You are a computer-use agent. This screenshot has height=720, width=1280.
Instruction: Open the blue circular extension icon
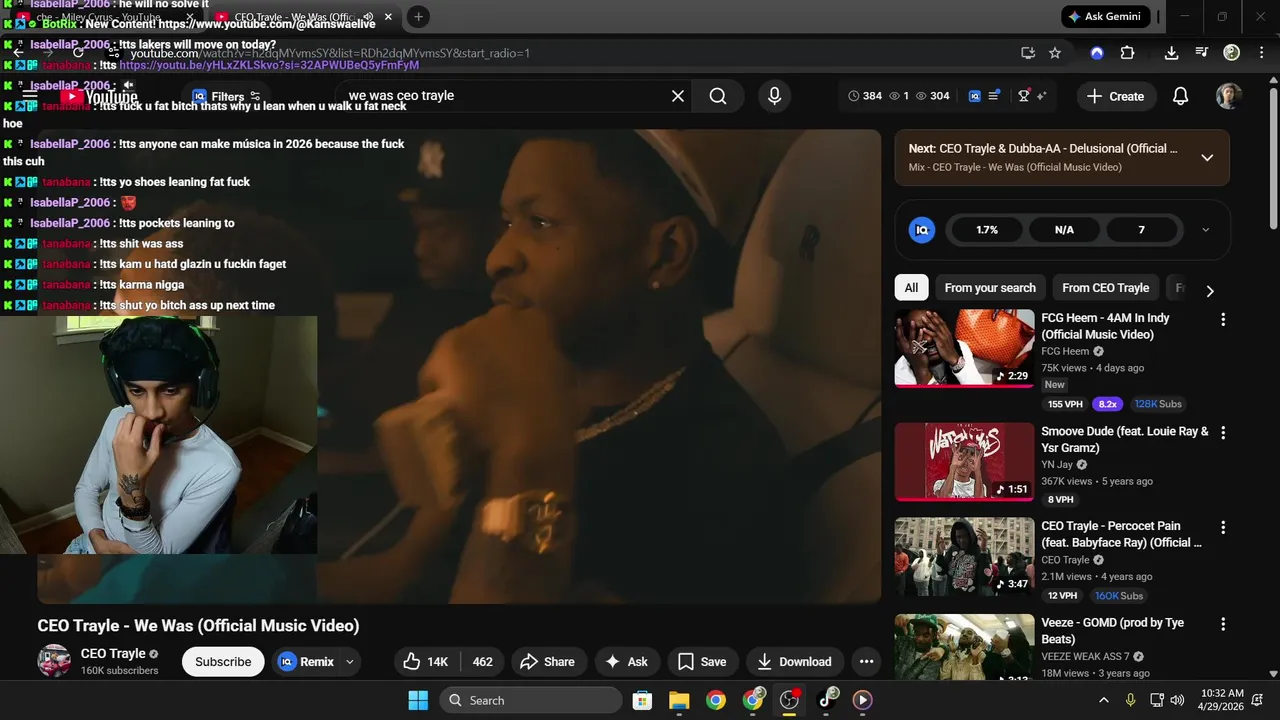(1097, 53)
